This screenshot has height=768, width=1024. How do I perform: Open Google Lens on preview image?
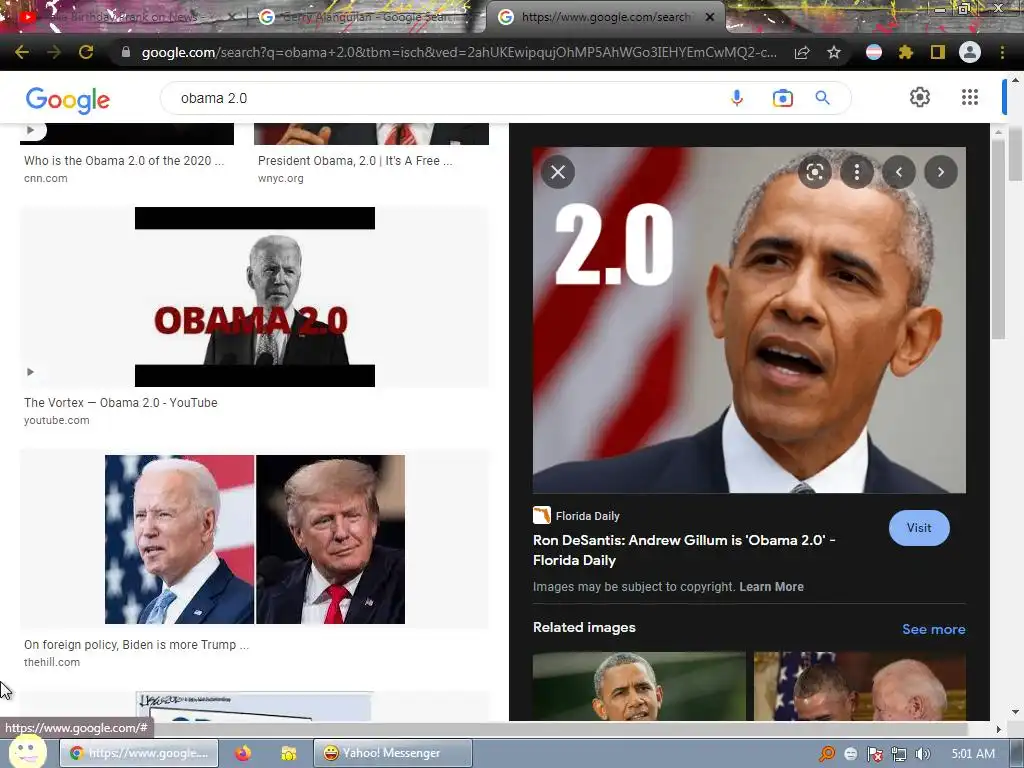tap(814, 172)
